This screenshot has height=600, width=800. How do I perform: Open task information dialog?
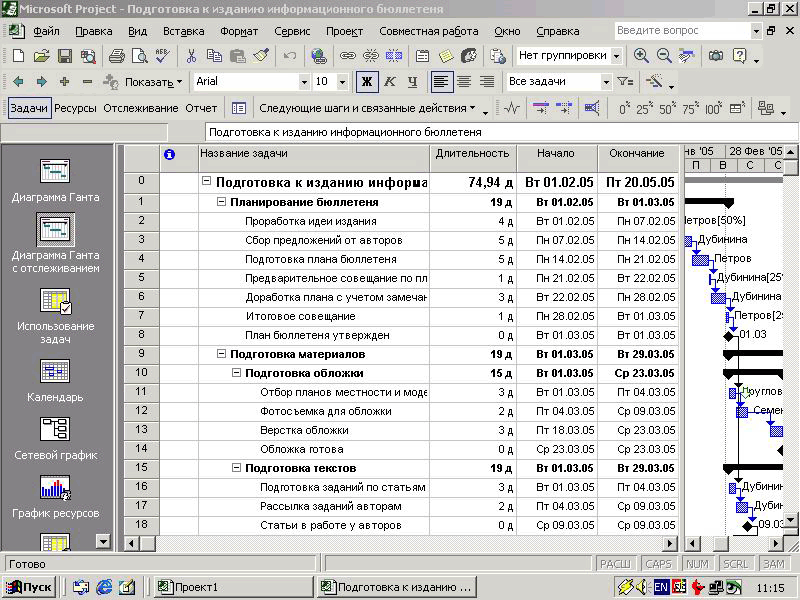point(422,55)
